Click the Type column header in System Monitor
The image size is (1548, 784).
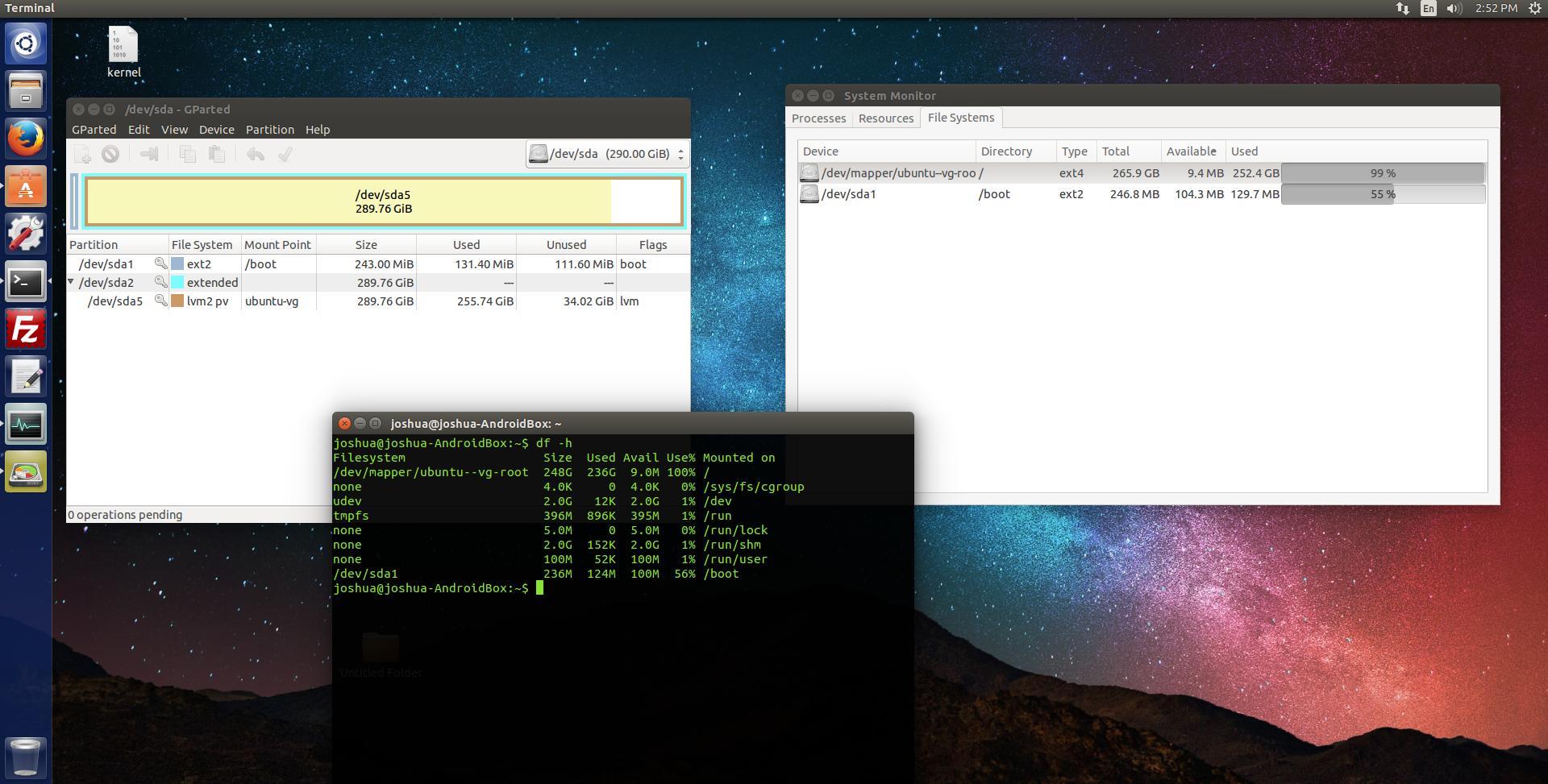1076,151
